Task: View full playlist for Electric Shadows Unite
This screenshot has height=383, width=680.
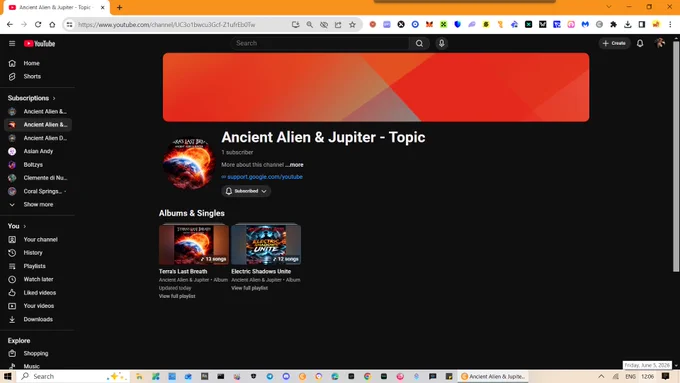Action: tap(249, 288)
